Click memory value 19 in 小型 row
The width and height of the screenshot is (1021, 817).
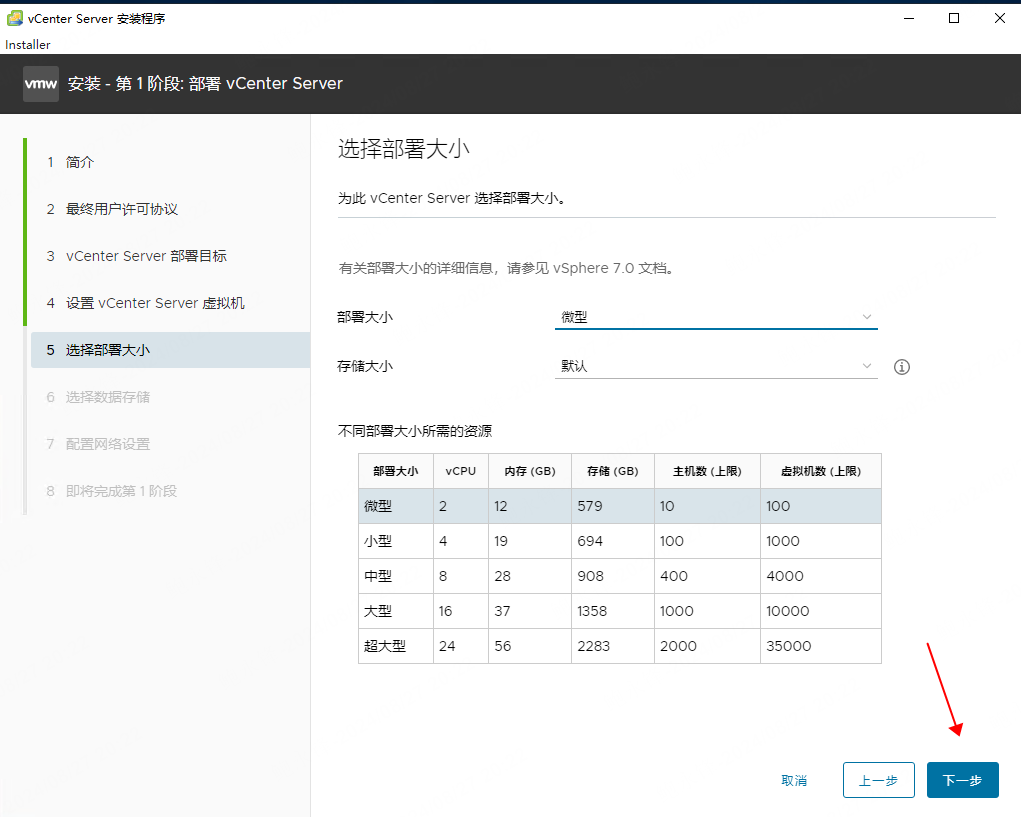[x=501, y=541]
